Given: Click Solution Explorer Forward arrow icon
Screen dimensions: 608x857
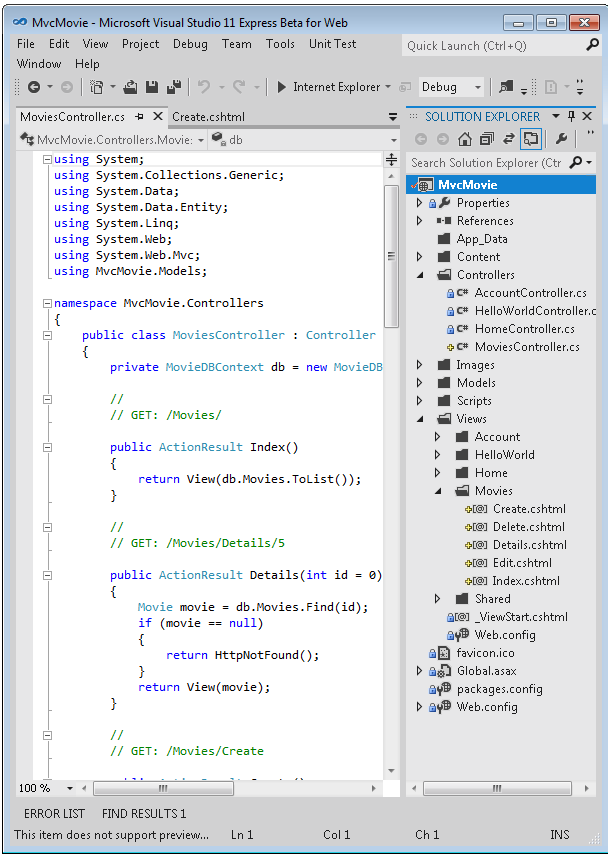Looking at the screenshot, I should [x=443, y=139].
